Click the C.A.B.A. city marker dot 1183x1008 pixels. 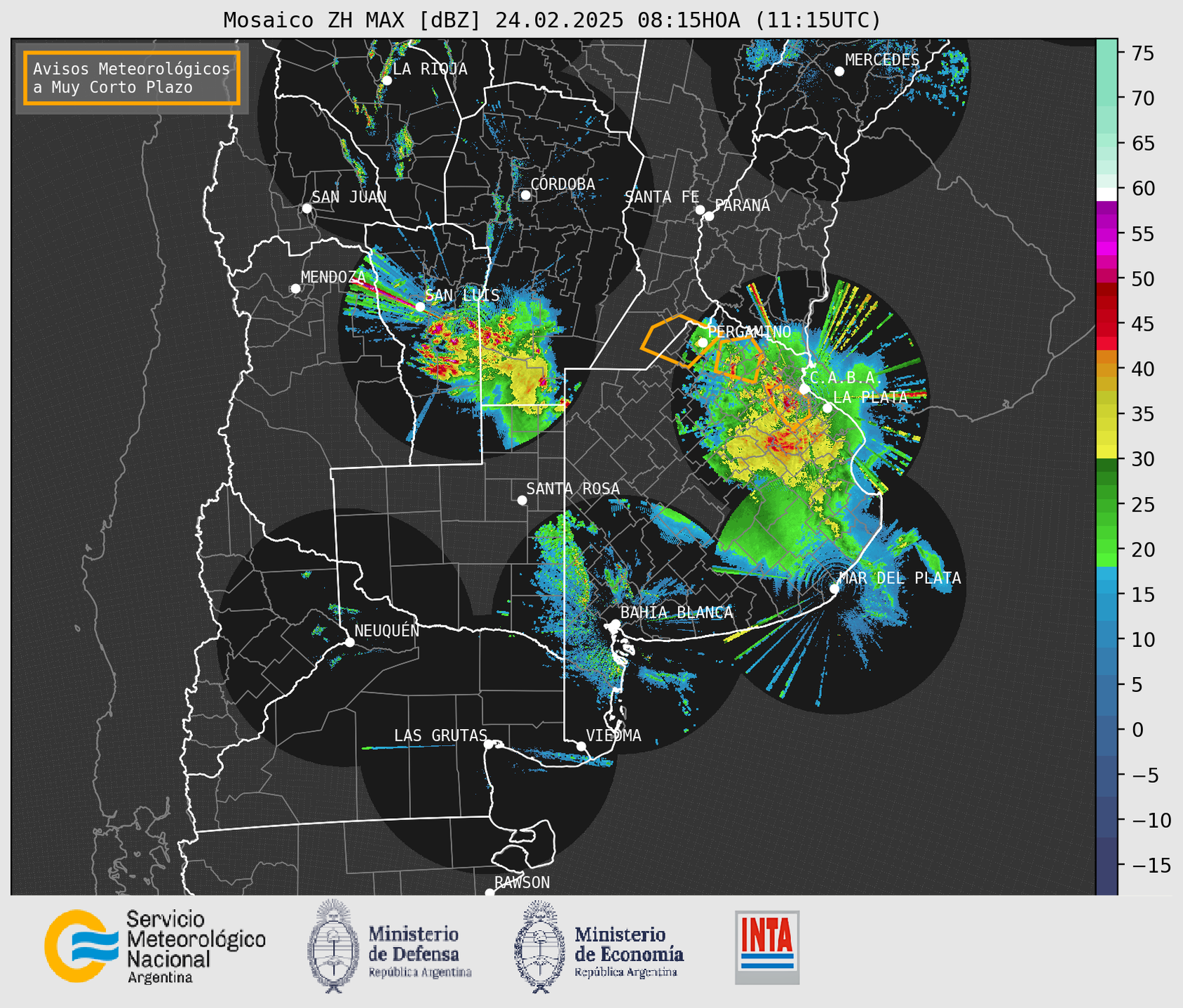pos(804,389)
